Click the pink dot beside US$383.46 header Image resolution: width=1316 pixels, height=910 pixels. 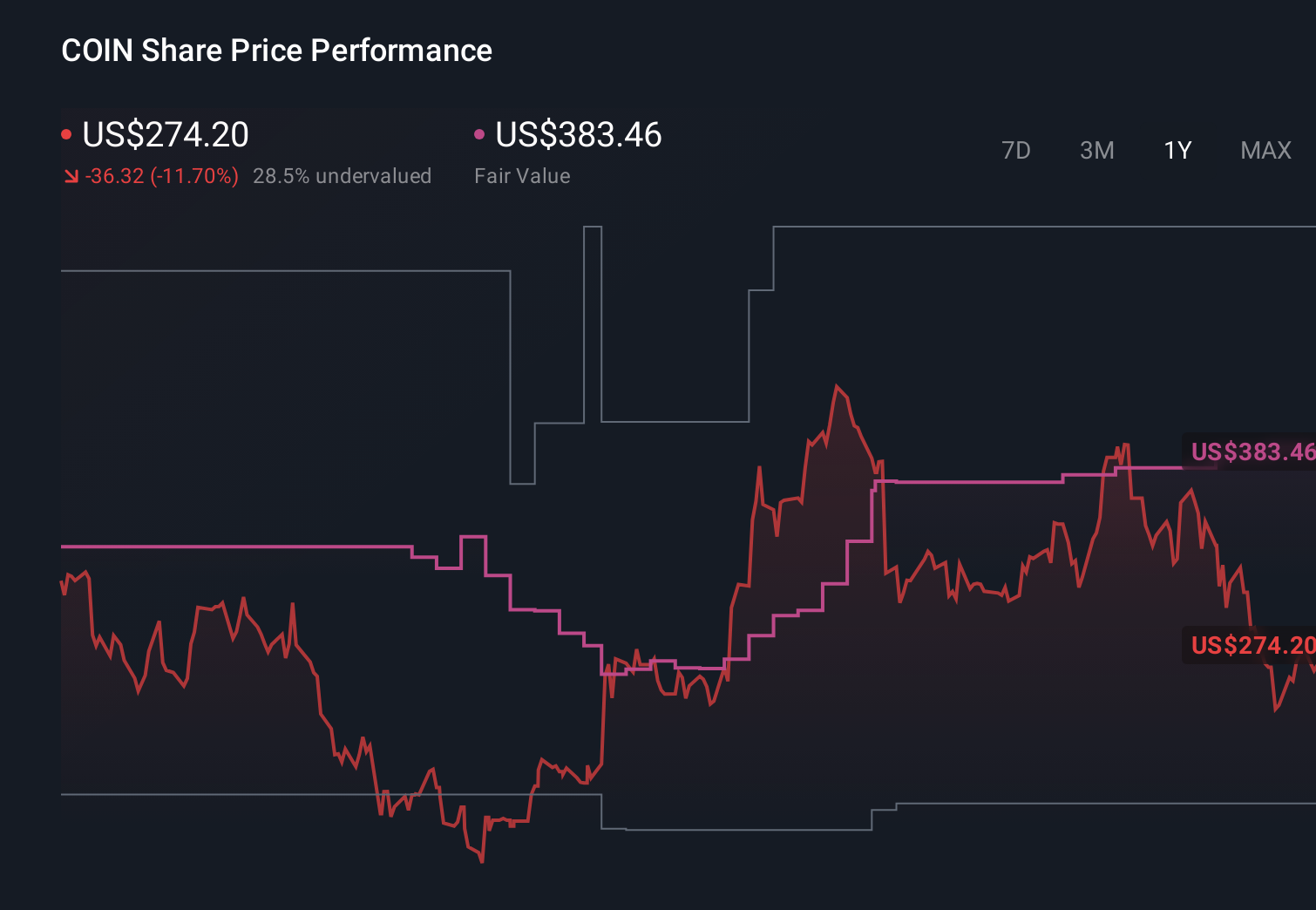479,134
